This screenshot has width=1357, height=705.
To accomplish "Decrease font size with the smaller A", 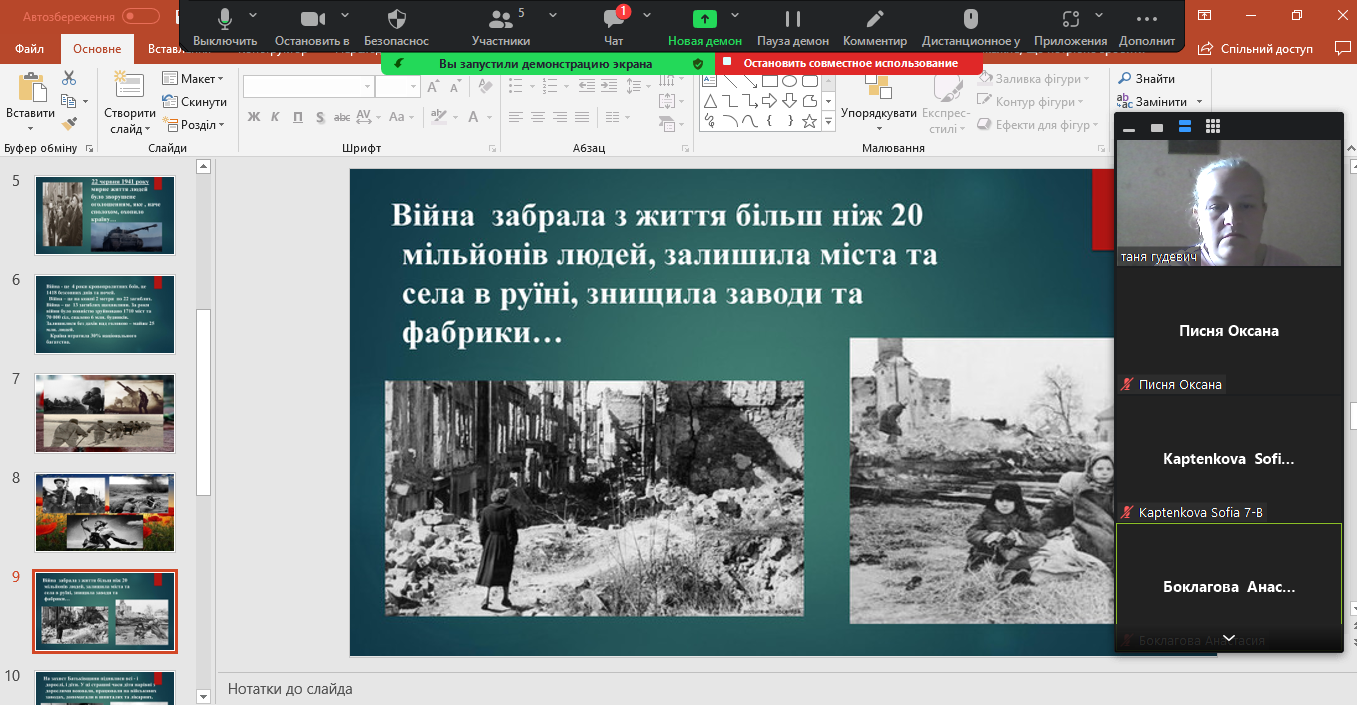I will pos(458,87).
